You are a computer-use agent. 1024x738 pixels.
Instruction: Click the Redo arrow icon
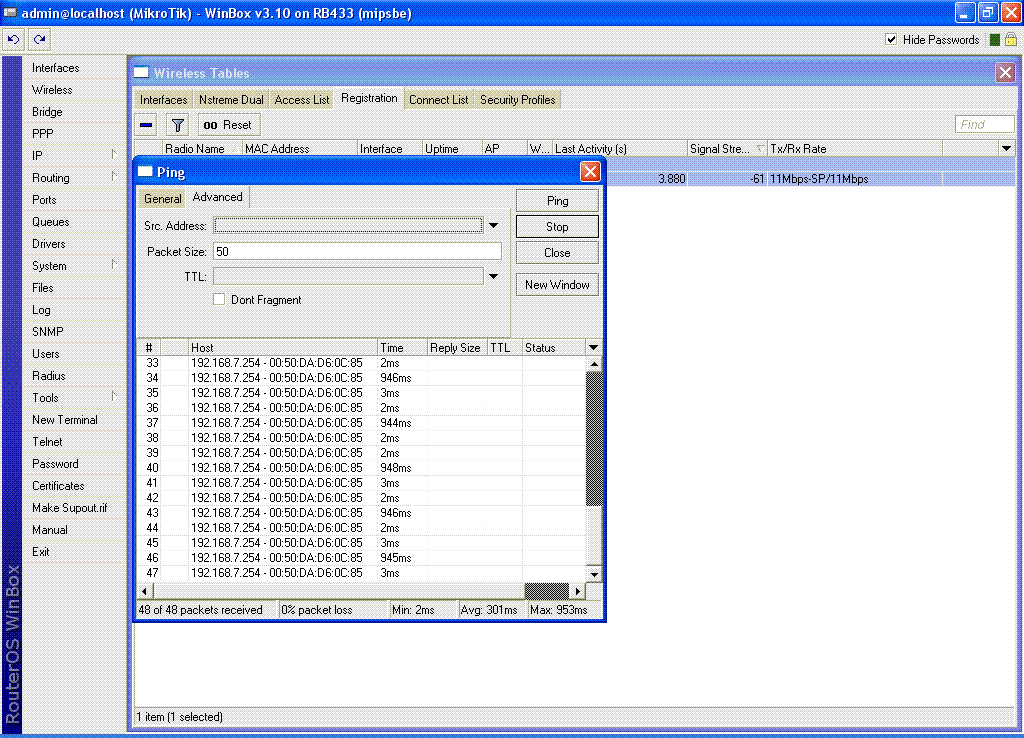(39, 40)
